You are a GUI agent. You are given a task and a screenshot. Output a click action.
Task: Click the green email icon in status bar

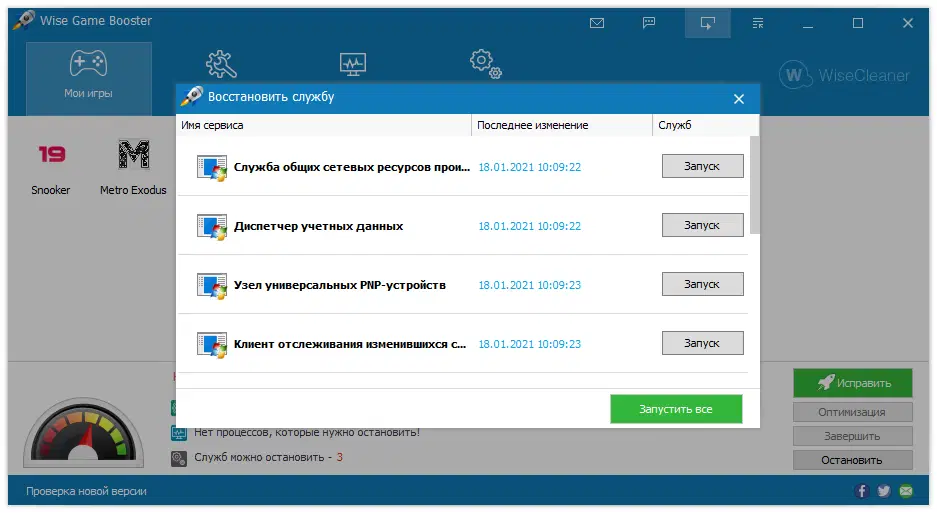pyautogui.click(x=906, y=491)
